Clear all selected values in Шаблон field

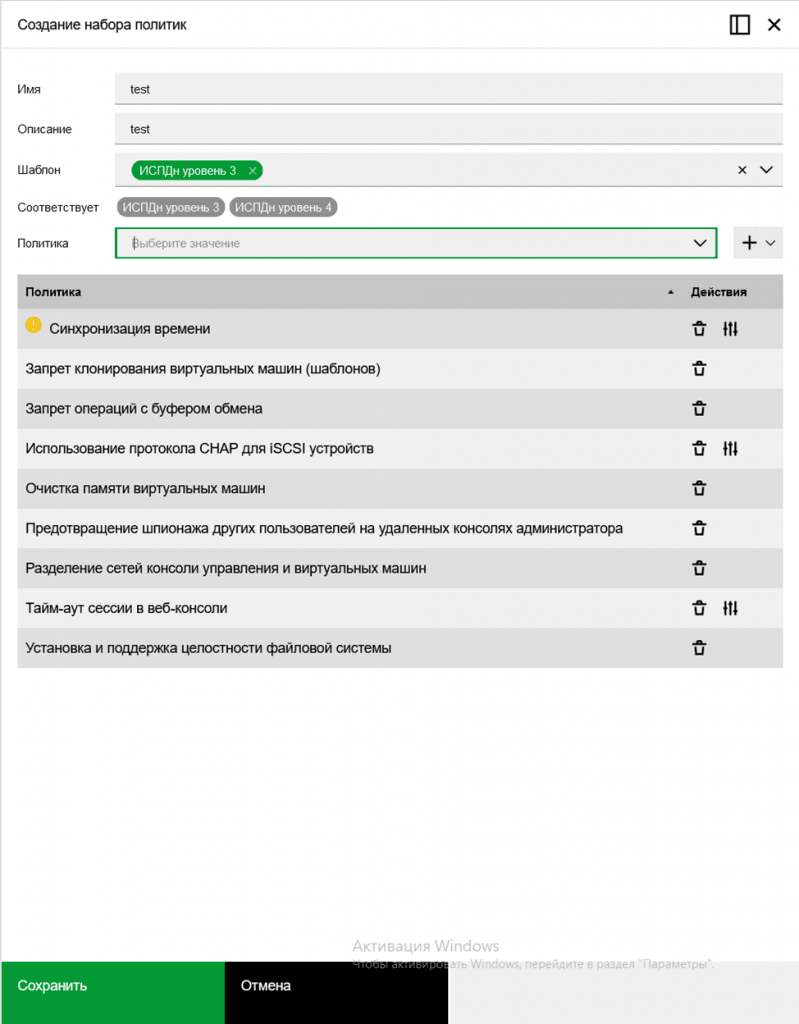(742, 170)
